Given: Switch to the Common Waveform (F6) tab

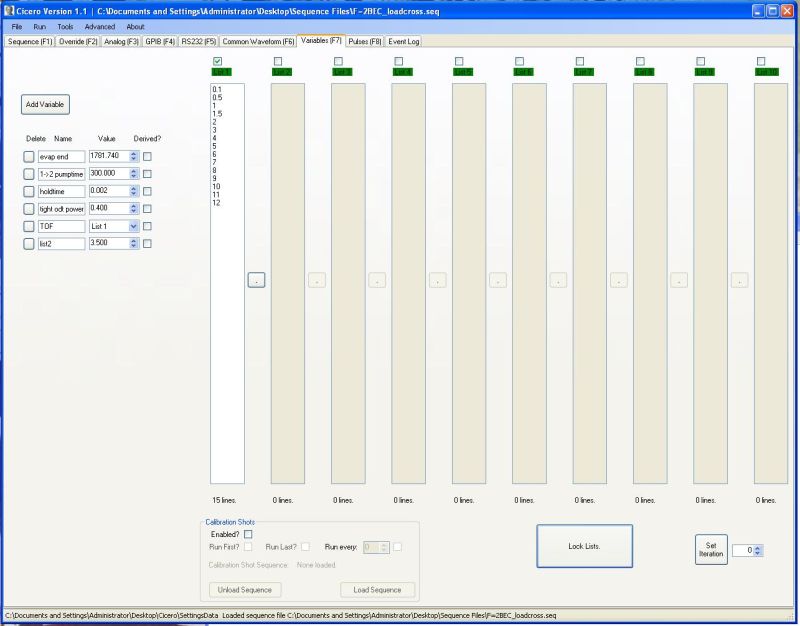Looking at the screenshot, I should tap(258, 41).
